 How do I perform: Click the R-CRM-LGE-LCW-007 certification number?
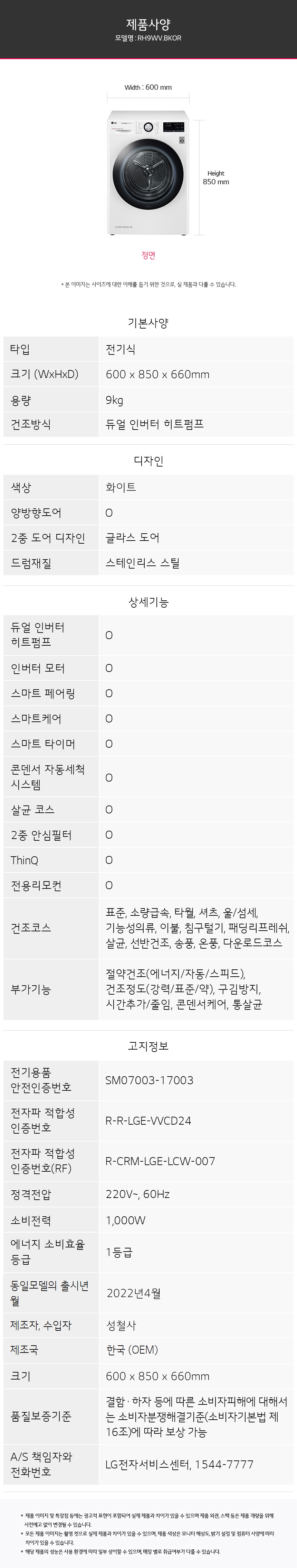pos(160,1161)
